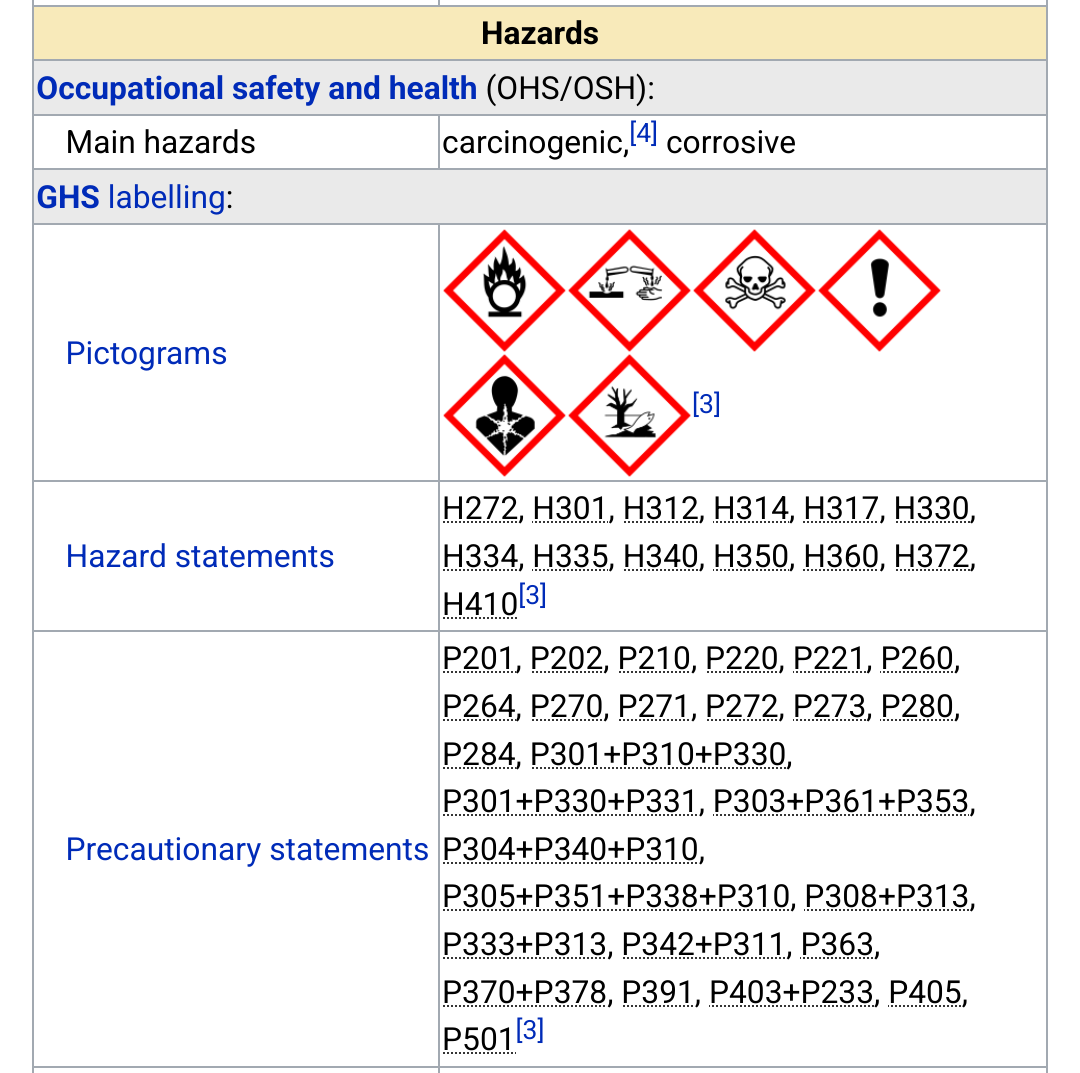Viewport: 1080px width, 1073px height.
Task: Open the Occupational safety and health link
Action: pos(256,88)
